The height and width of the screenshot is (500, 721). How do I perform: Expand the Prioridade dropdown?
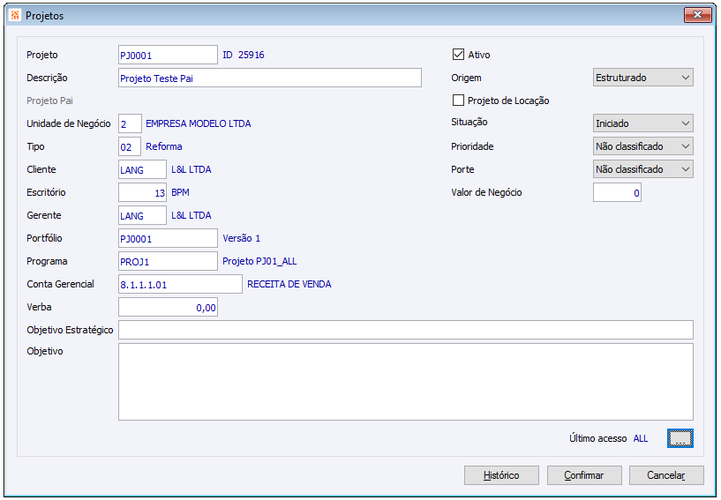pyautogui.click(x=643, y=146)
